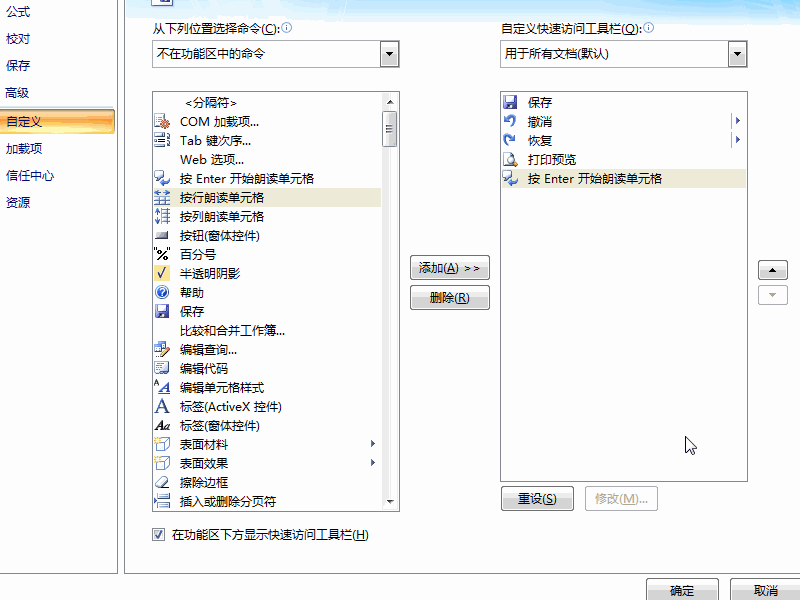The width and height of the screenshot is (800, 600).
Task: Click the 表面材料 icon
Action: pos(162,444)
